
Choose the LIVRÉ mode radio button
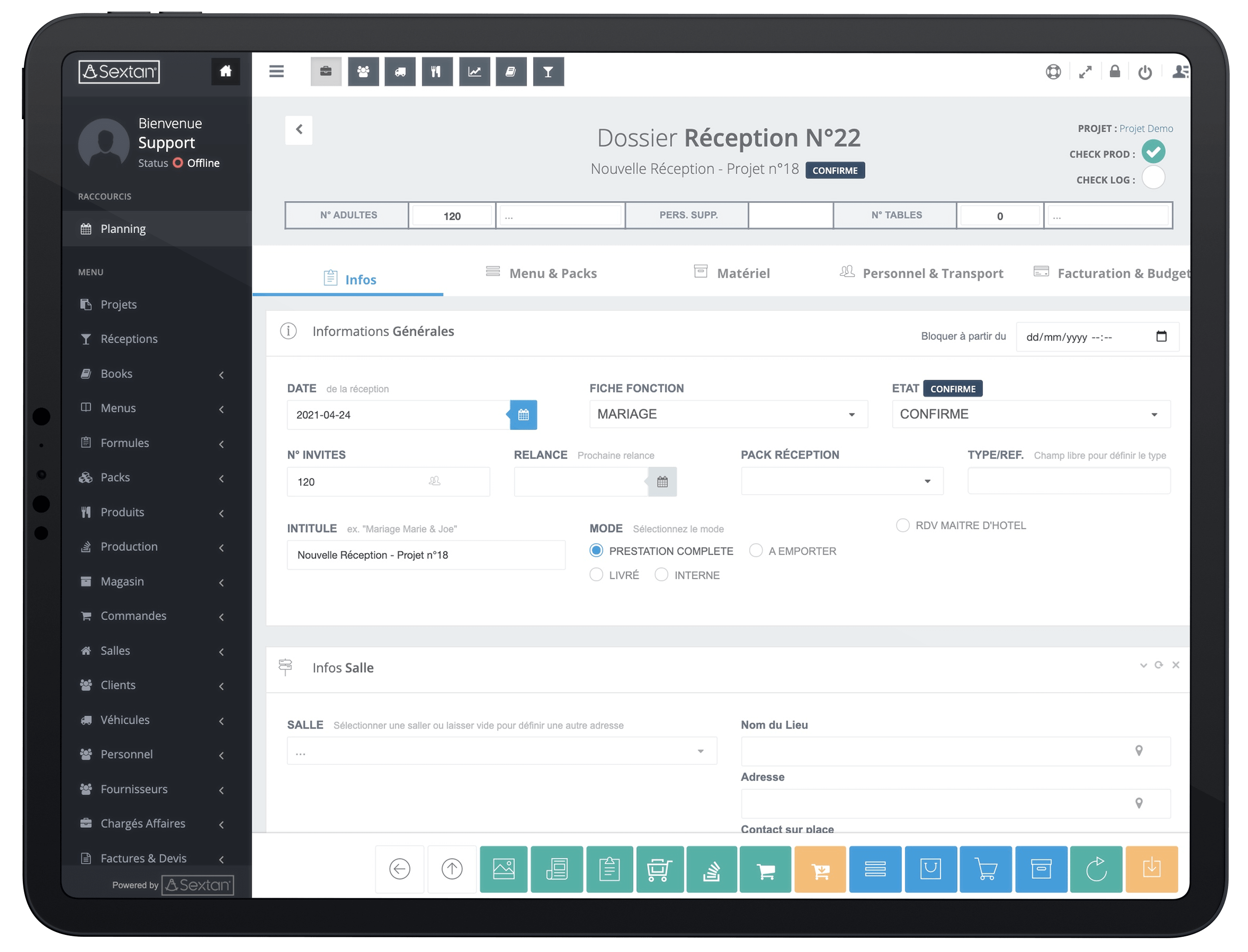pos(596,575)
